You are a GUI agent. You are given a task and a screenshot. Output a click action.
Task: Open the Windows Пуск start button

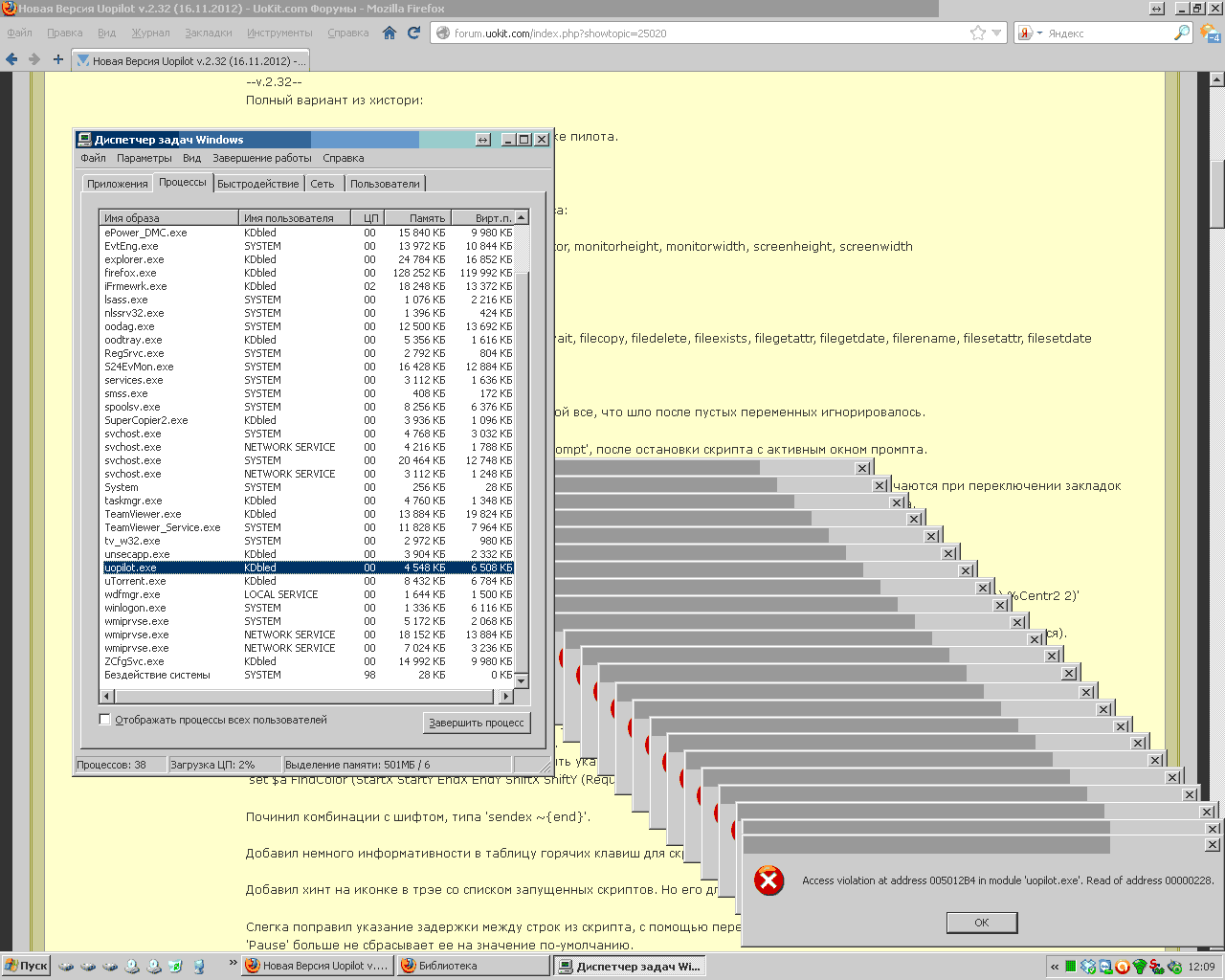click(x=26, y=966)
